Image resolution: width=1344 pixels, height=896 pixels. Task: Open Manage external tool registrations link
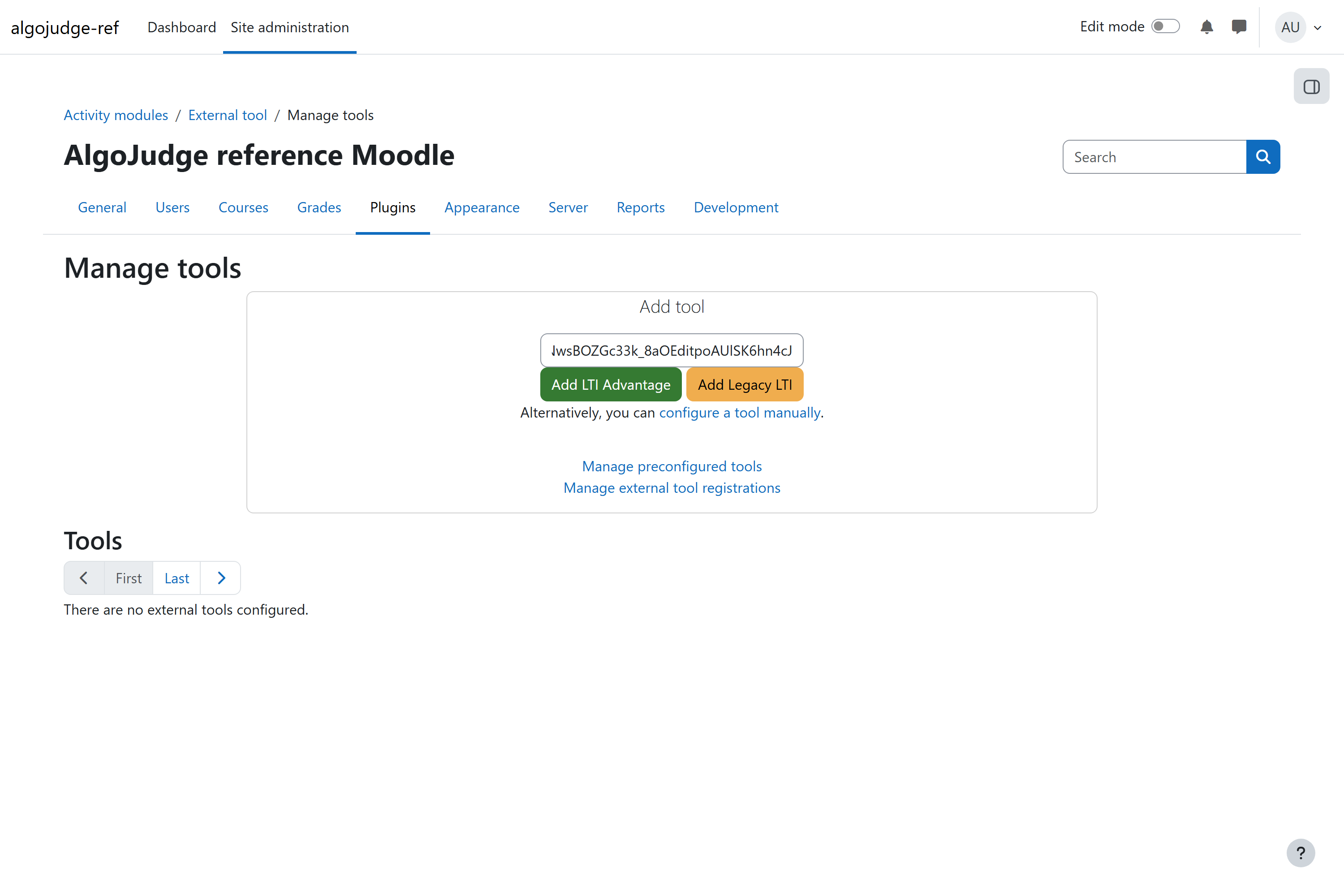672,488
